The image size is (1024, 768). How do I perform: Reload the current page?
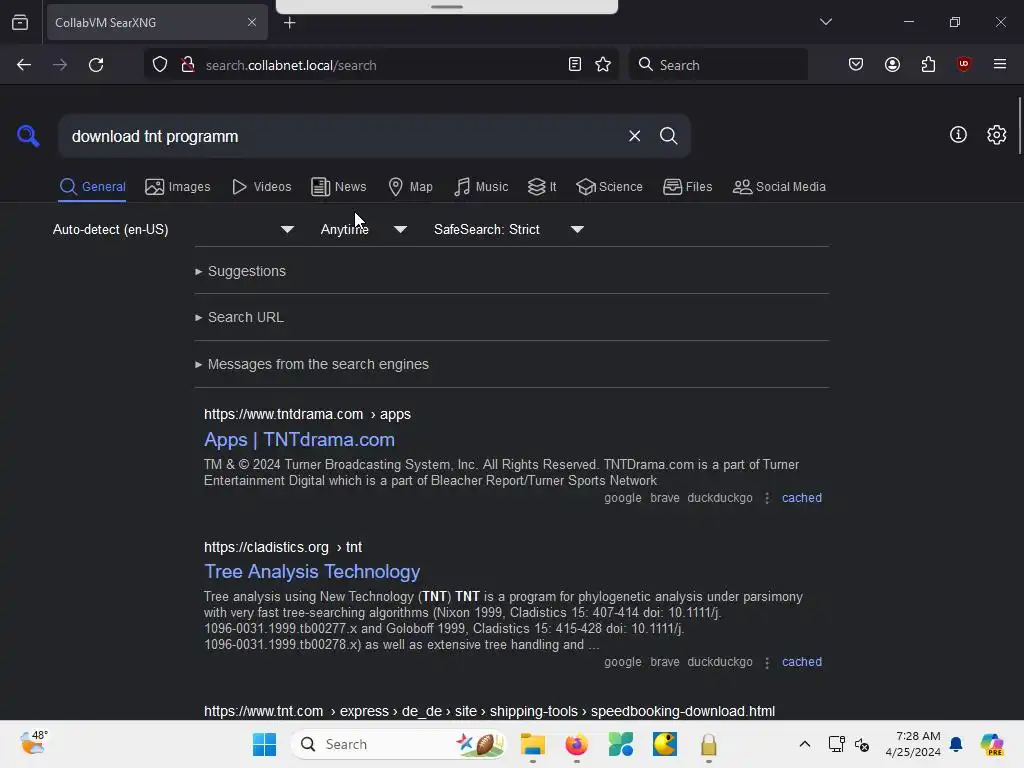pos(96,65)
